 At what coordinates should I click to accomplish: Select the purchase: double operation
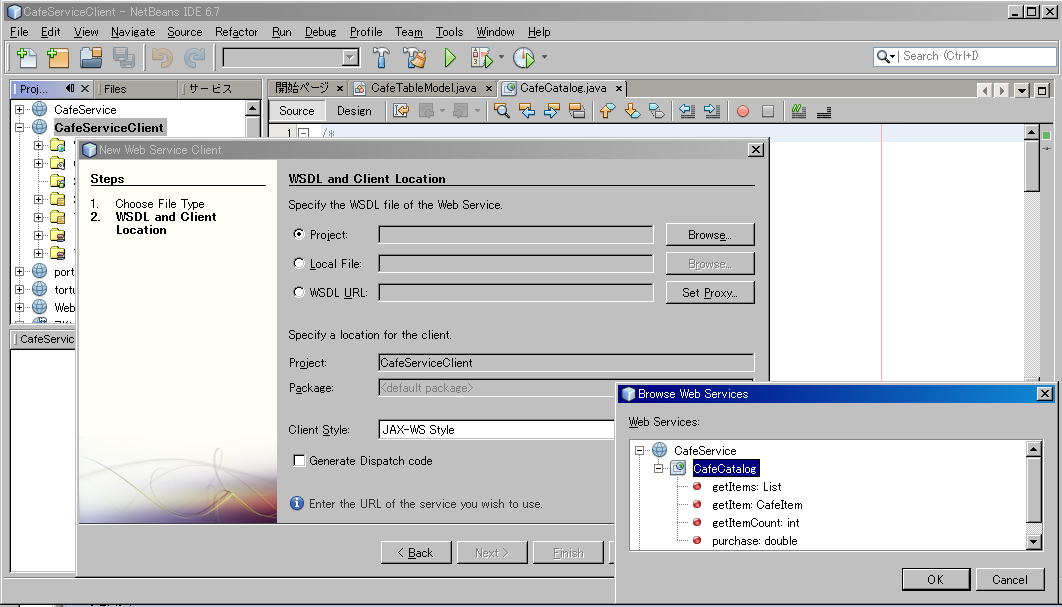coord(755,541)
